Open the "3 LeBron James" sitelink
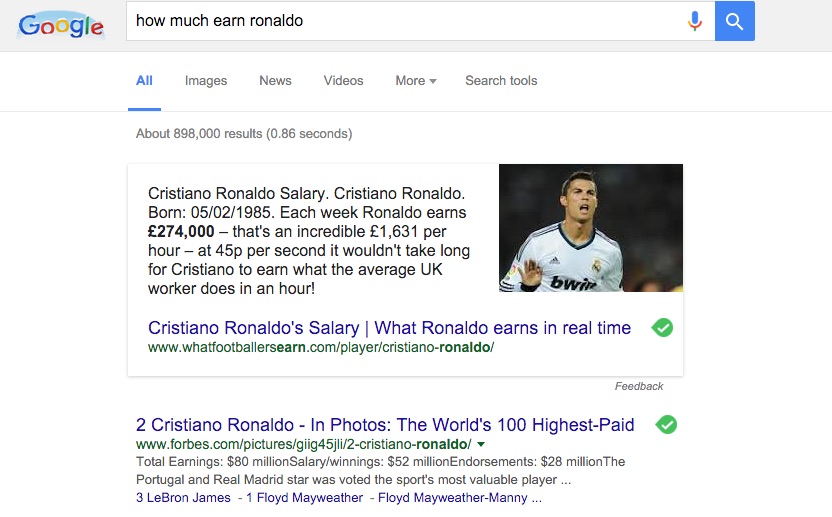Screen dimensions: 832x517 point(183,498)
